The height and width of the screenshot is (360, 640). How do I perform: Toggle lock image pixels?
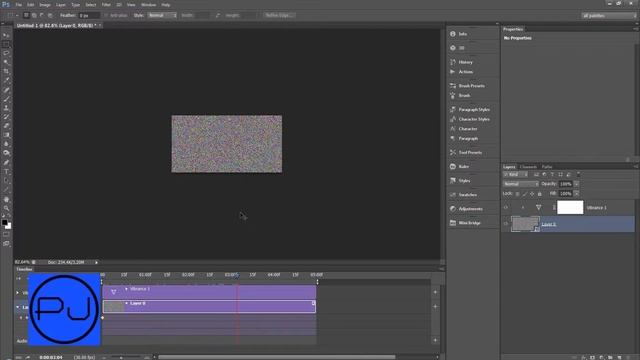pyautogui.click(x=525, y=194)
